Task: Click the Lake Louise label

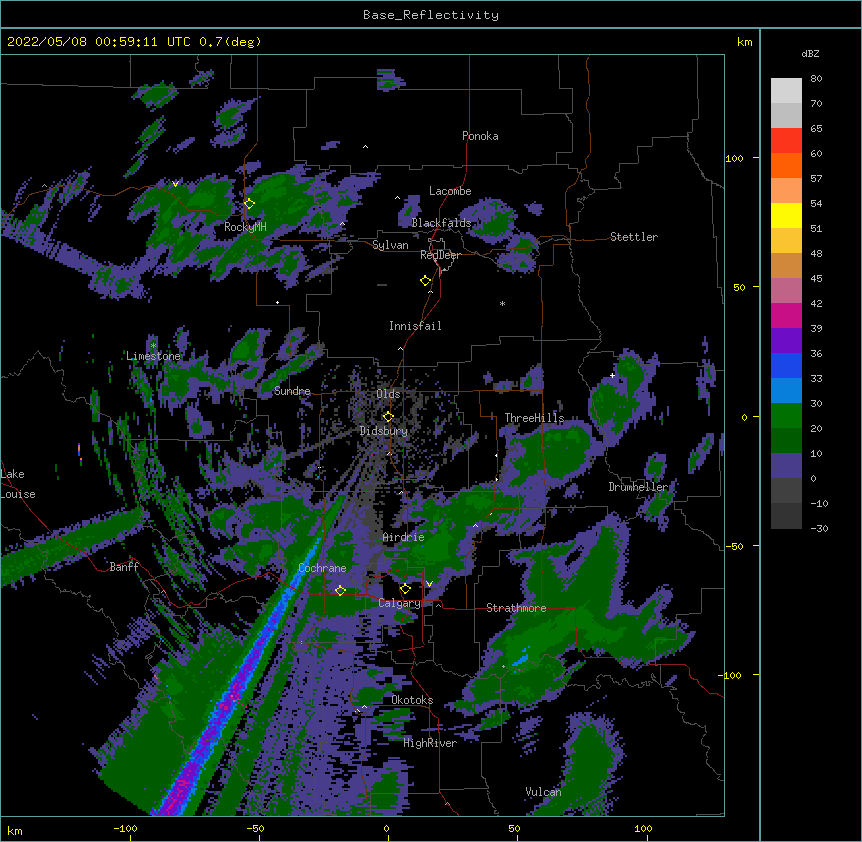Action: [x=18, y=484]
